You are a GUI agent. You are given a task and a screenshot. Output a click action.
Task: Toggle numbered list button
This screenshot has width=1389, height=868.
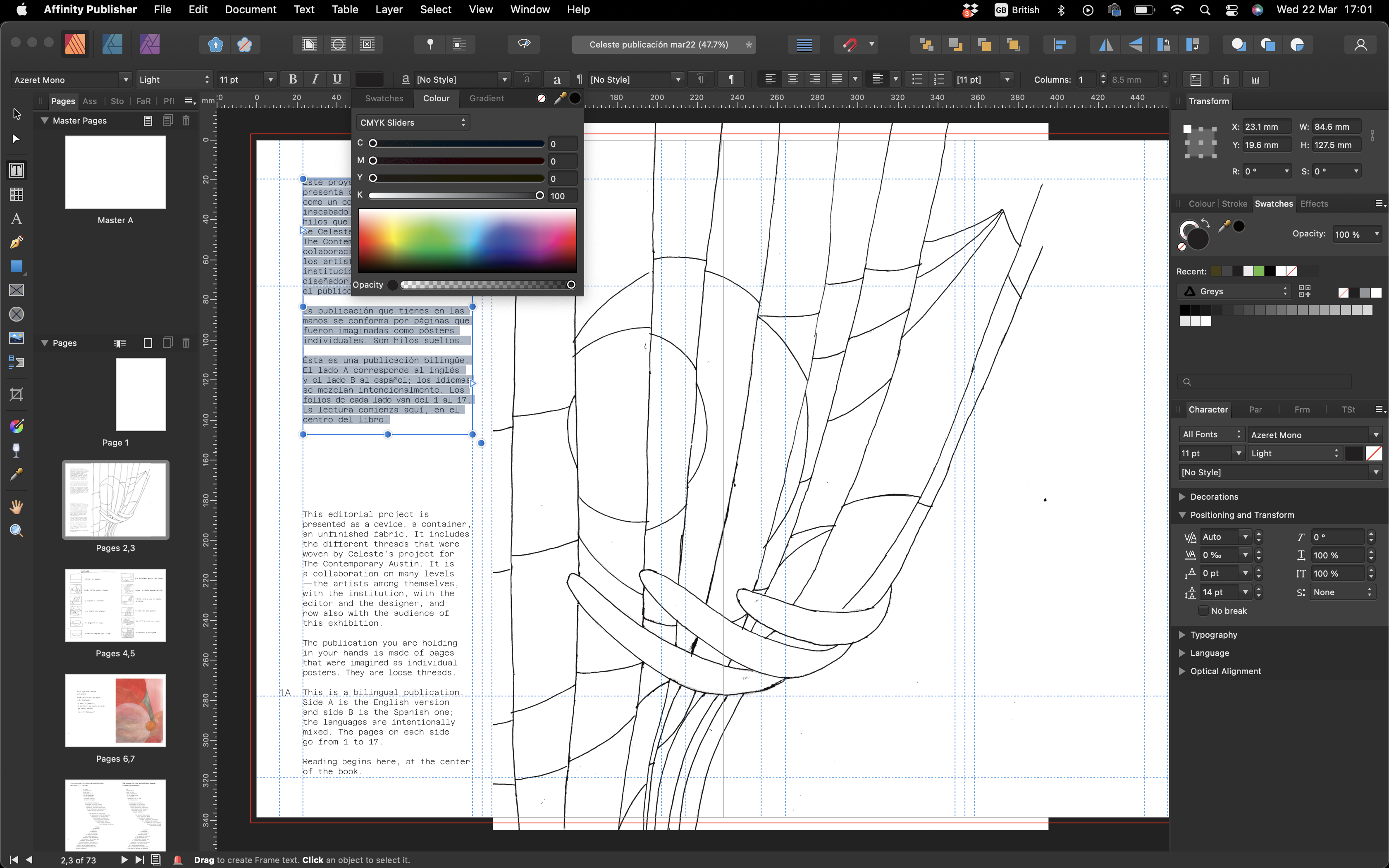pyautogui.click(x=939, y=79)
